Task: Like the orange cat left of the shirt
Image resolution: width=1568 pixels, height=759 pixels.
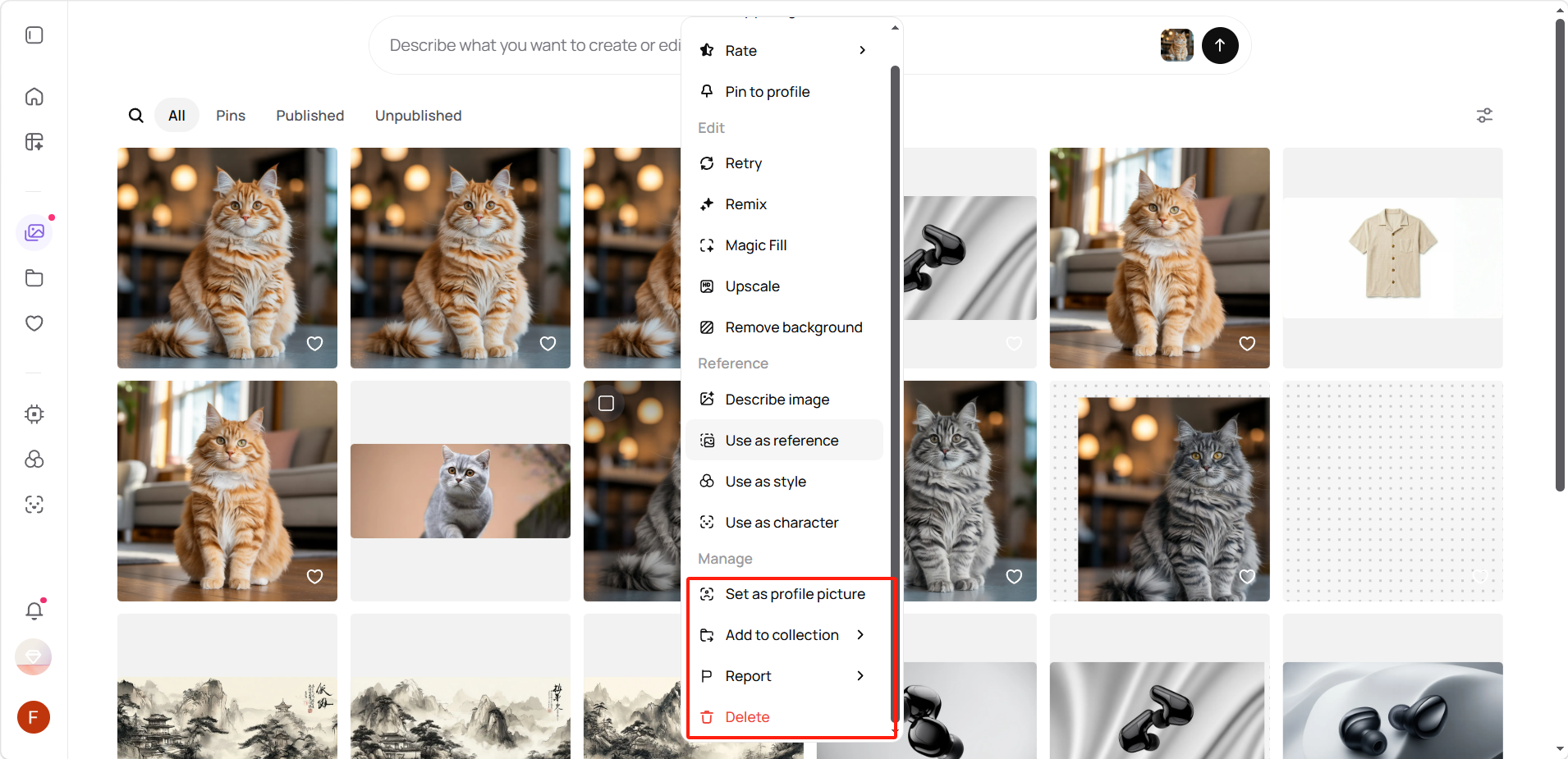Action: pyautogui.click(x=1248, y=344)
